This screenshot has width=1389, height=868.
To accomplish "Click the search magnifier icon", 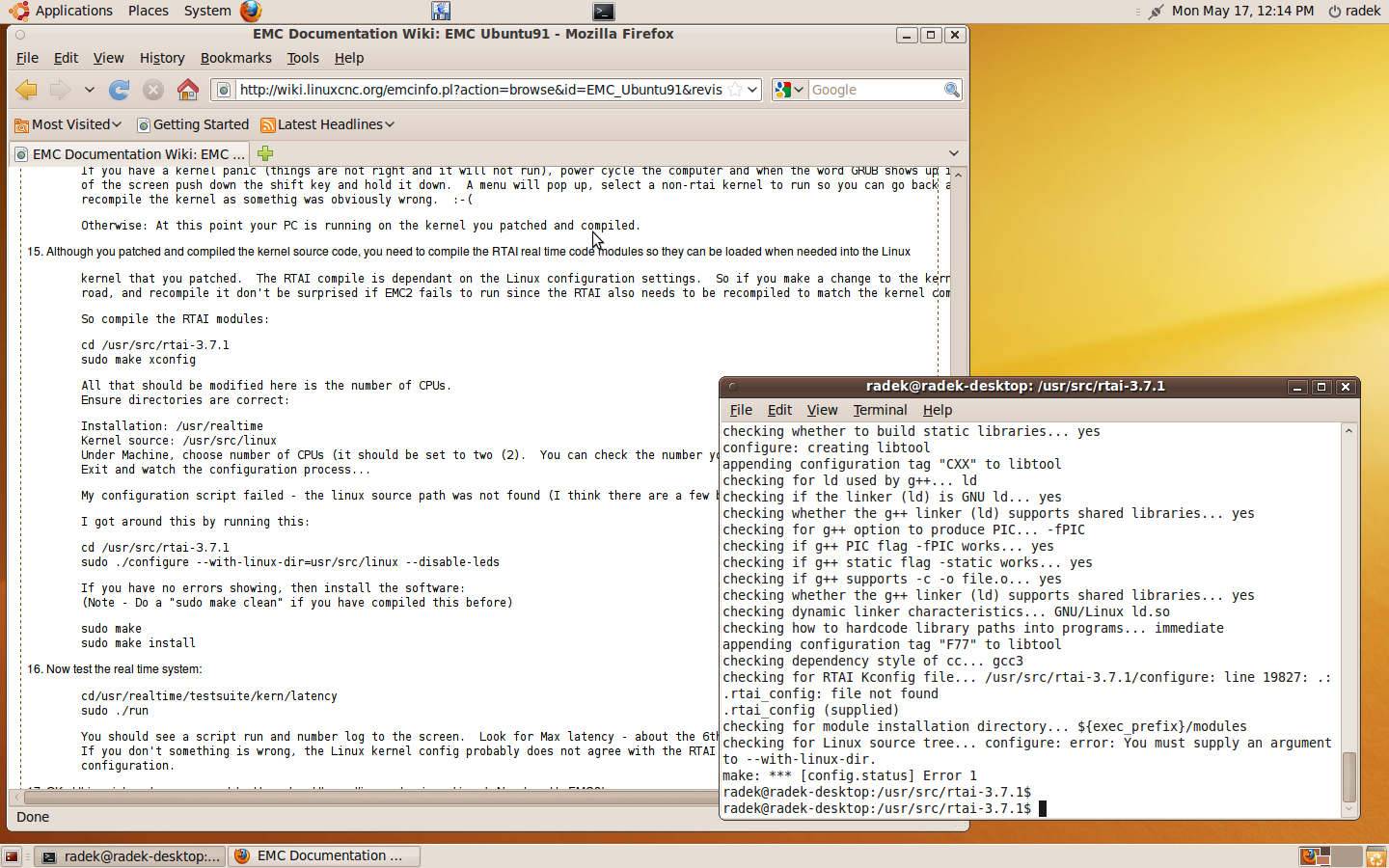I will [951, 90].
